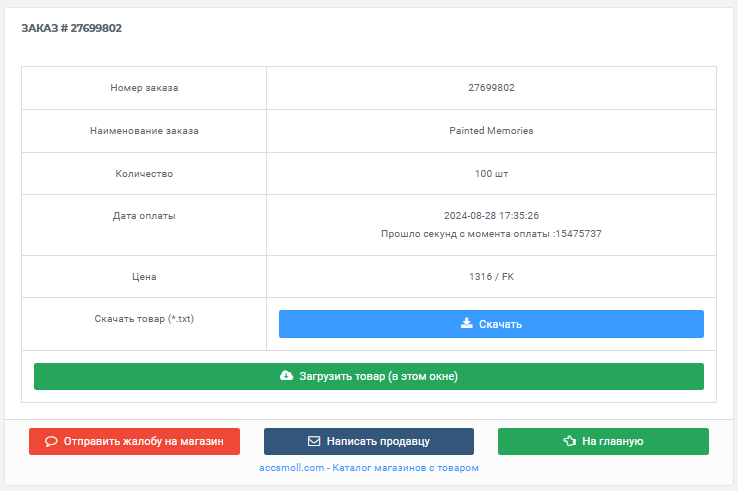Click the envelope icon on Написать продавцу
Image resolution: width=738 pixels, height=491 pixels.
(313, 441)
